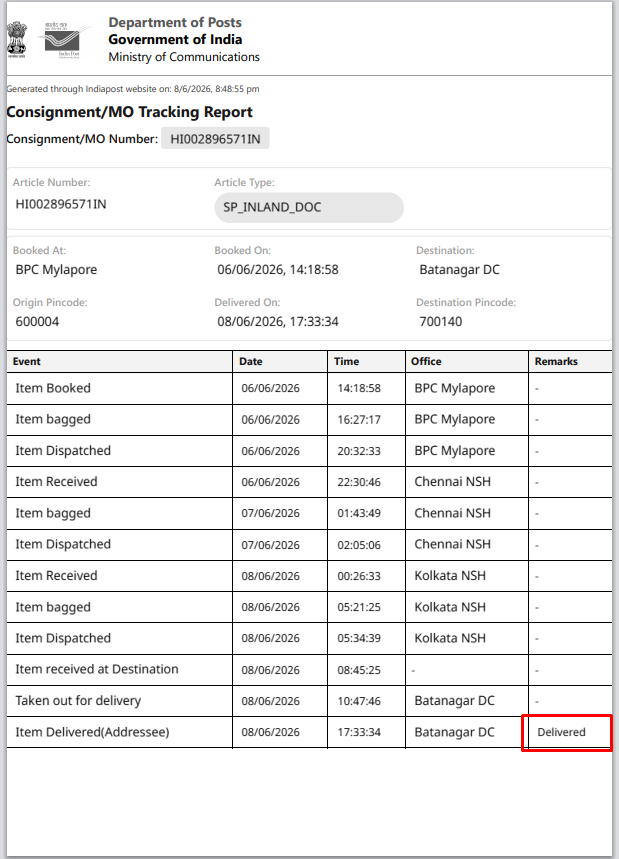Click the Event column header
Screen dimensions: 619x859
[x=119, y=362]
